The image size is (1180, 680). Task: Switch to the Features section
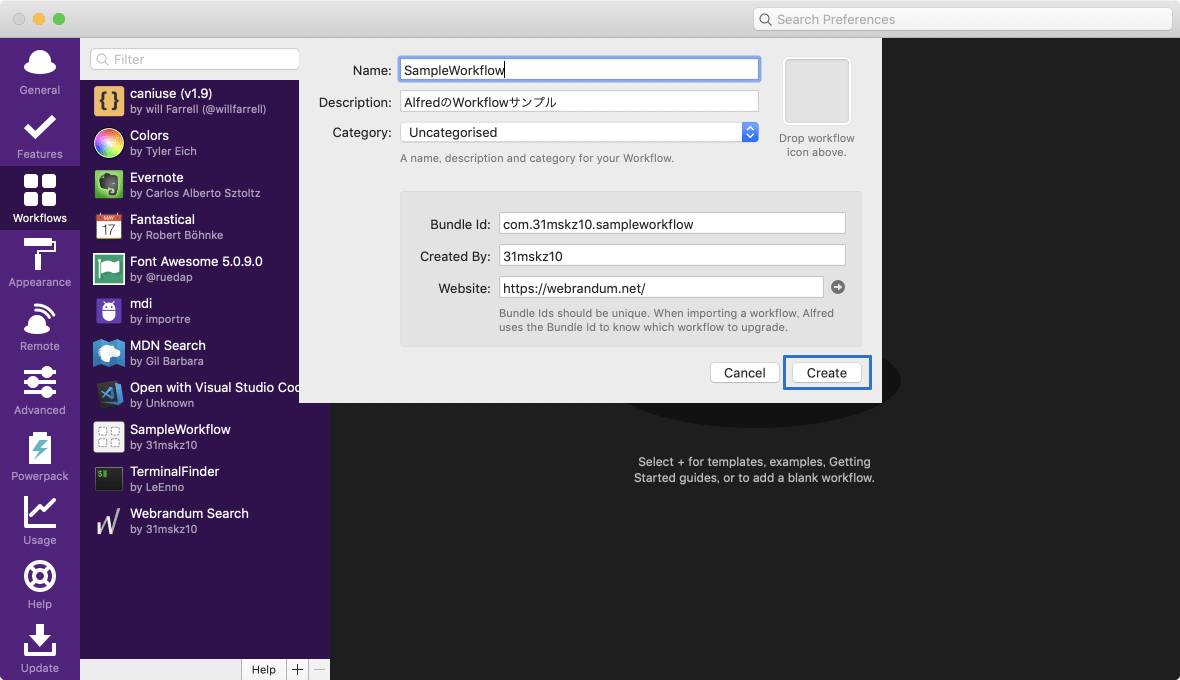pos(39,135)
